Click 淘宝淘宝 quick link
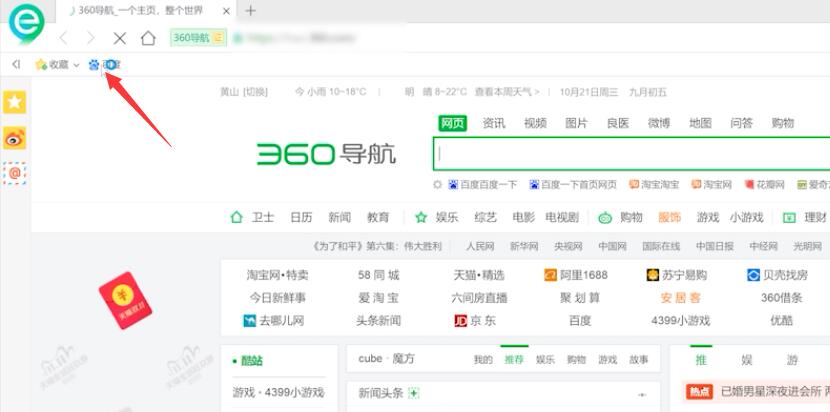 (x=654, y=185)
